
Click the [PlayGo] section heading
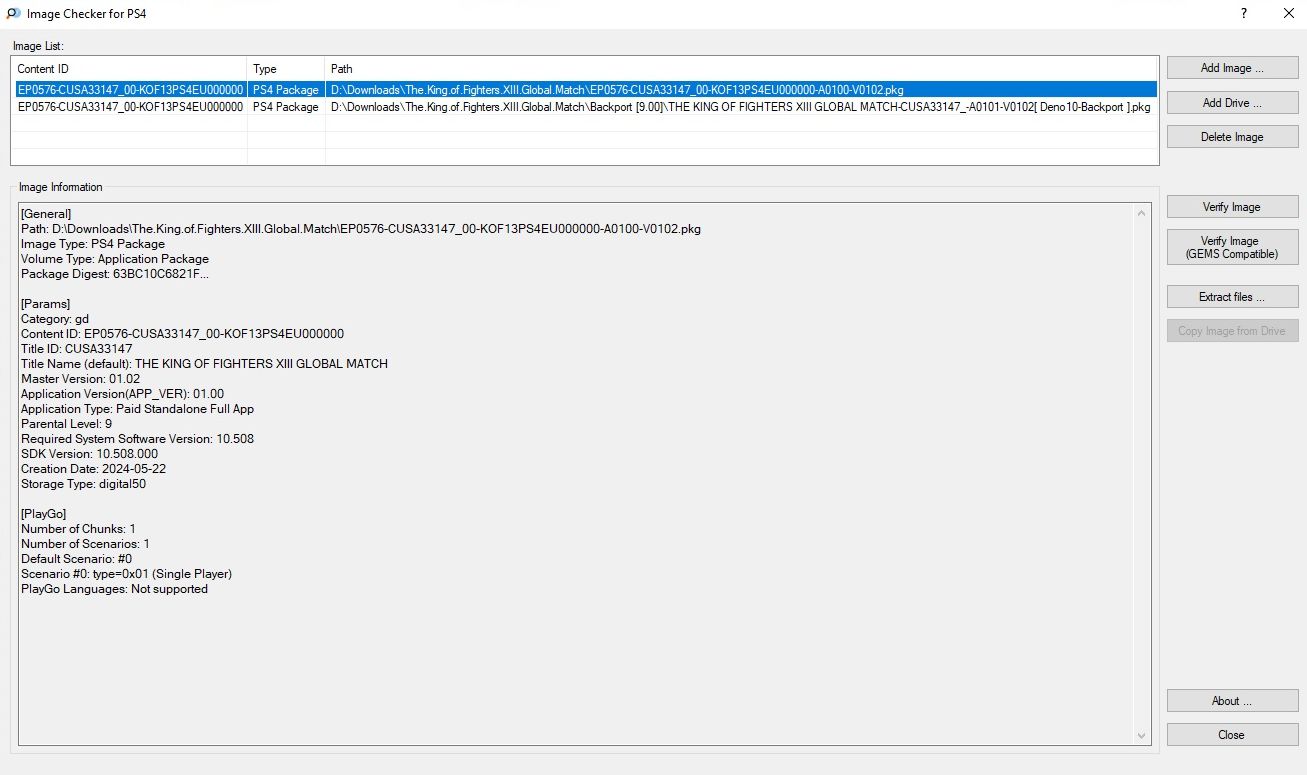tap(43, 514)
